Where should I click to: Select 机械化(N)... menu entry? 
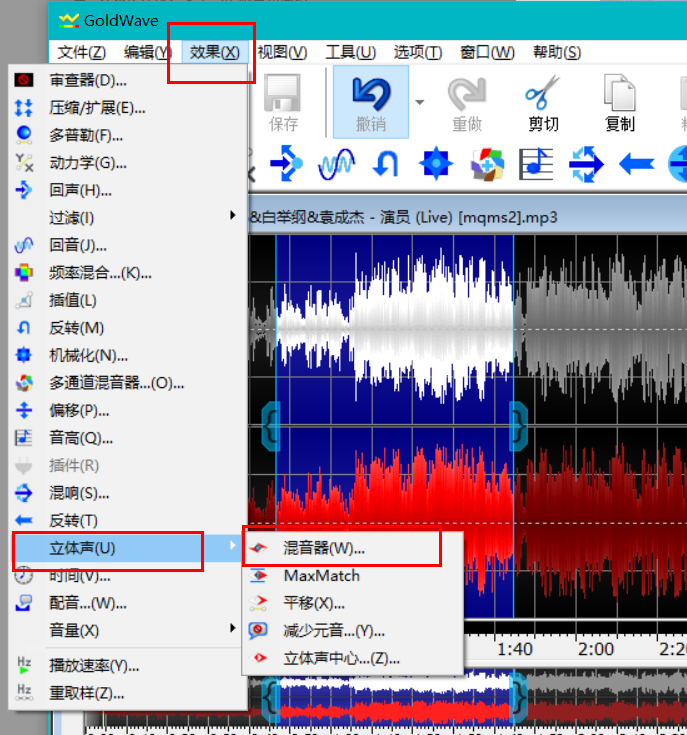[x=127, y=355]
